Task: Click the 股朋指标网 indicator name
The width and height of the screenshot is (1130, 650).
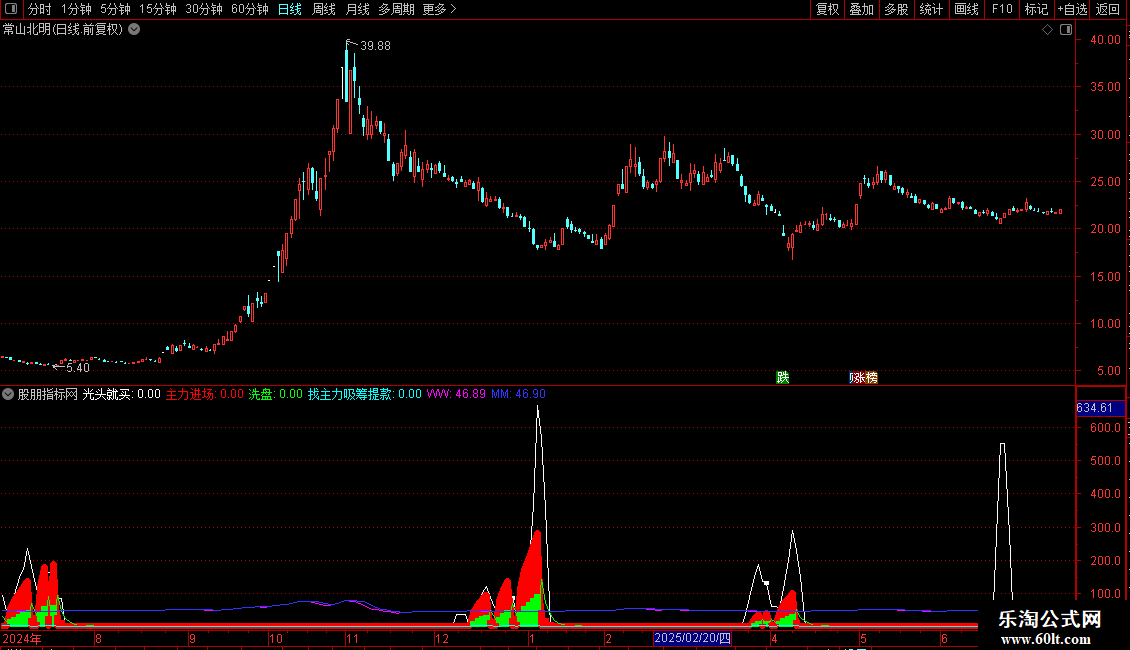Action: pos(48,394)
